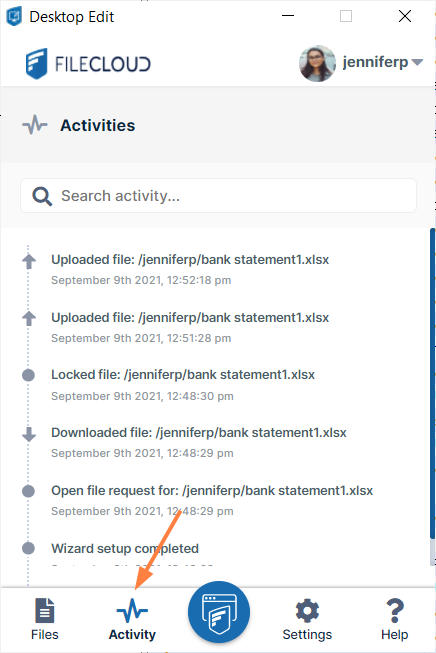Screen dimensions: 436x653
Task: Expand the jenniferp user dropdown arrow
Action: [417, 62]
